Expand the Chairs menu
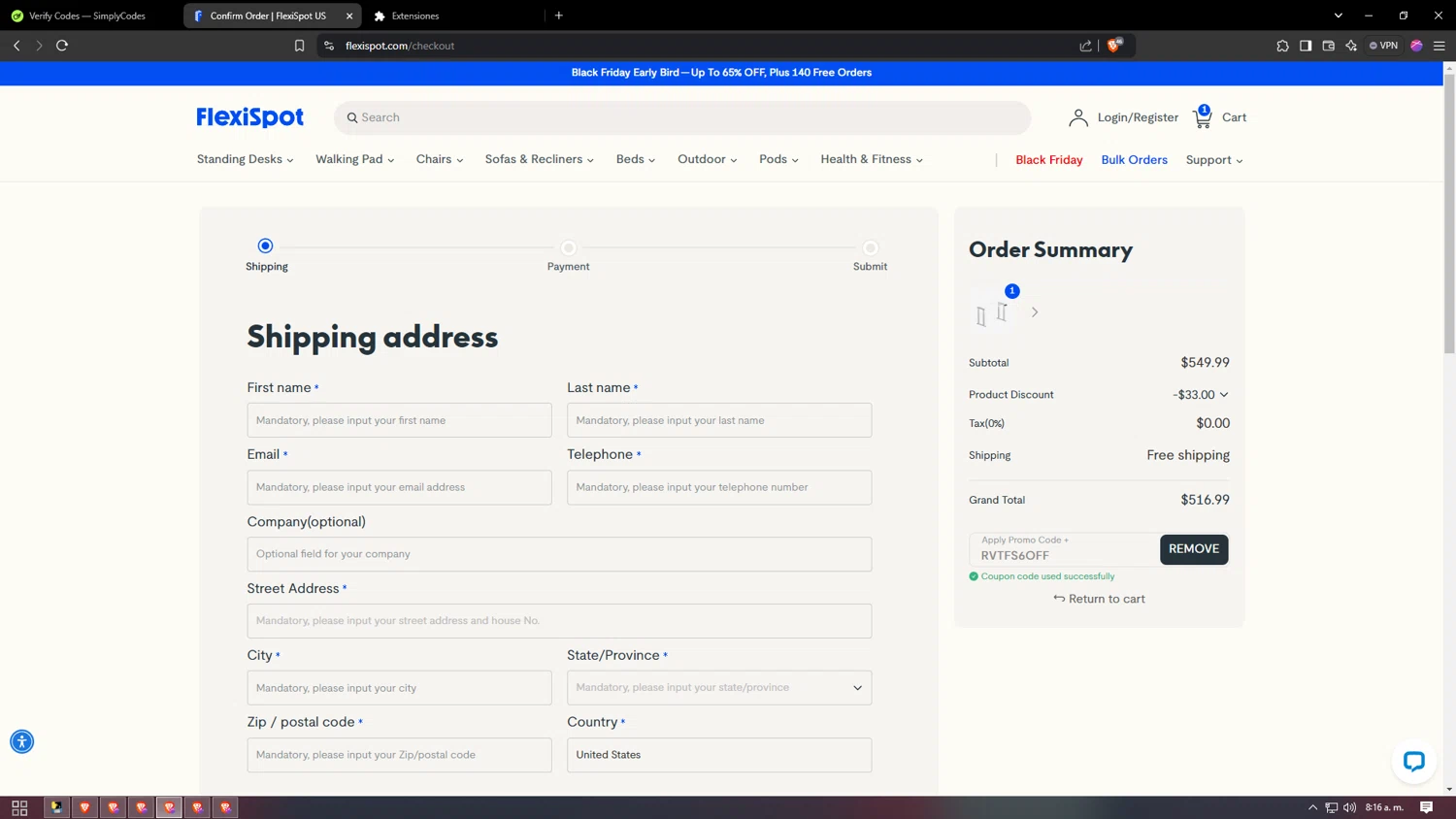This screenshot has height=819, width=1456. [440, 159]
